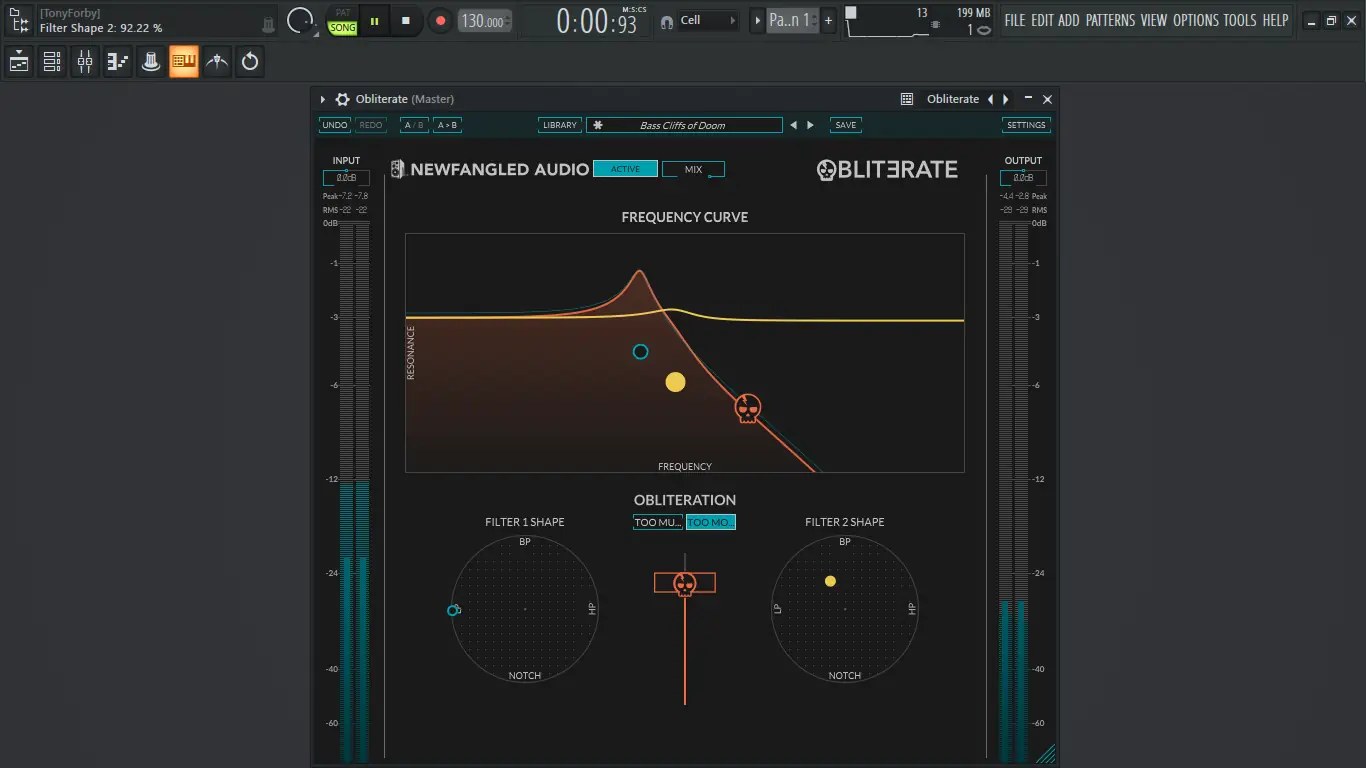
Task: Click the SAVE preset button
Action: pos(845,124)
